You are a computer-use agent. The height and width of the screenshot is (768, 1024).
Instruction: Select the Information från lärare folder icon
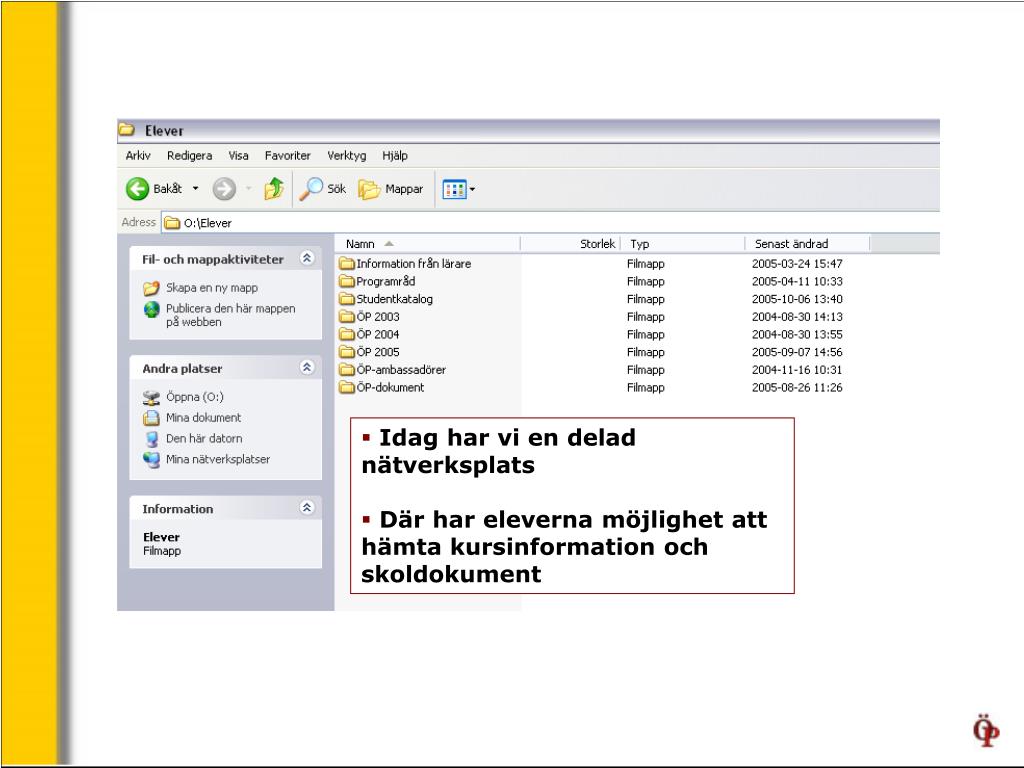[x=347, y=264]
